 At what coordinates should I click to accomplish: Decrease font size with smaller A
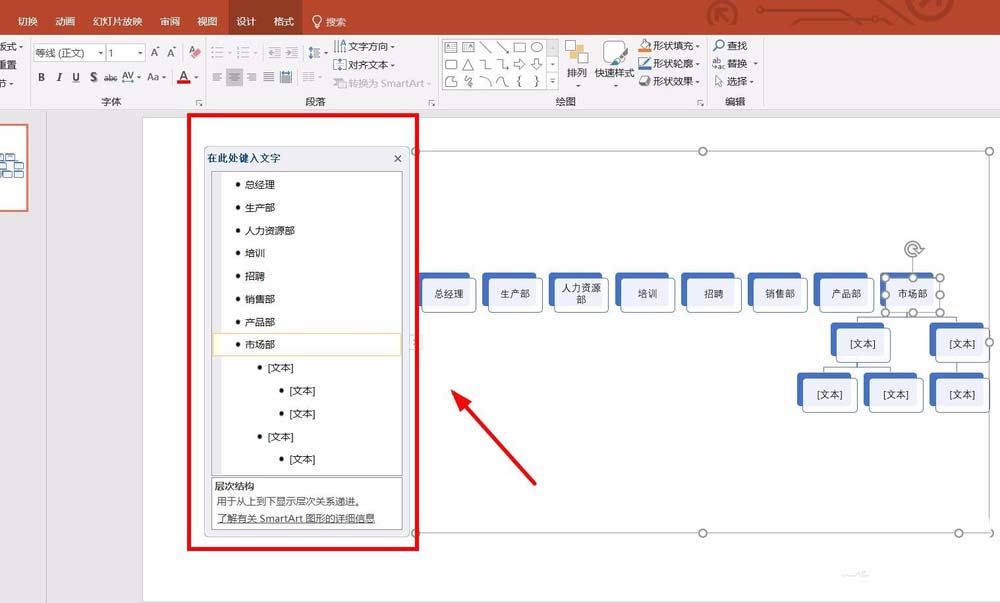(x=172, y=52)
